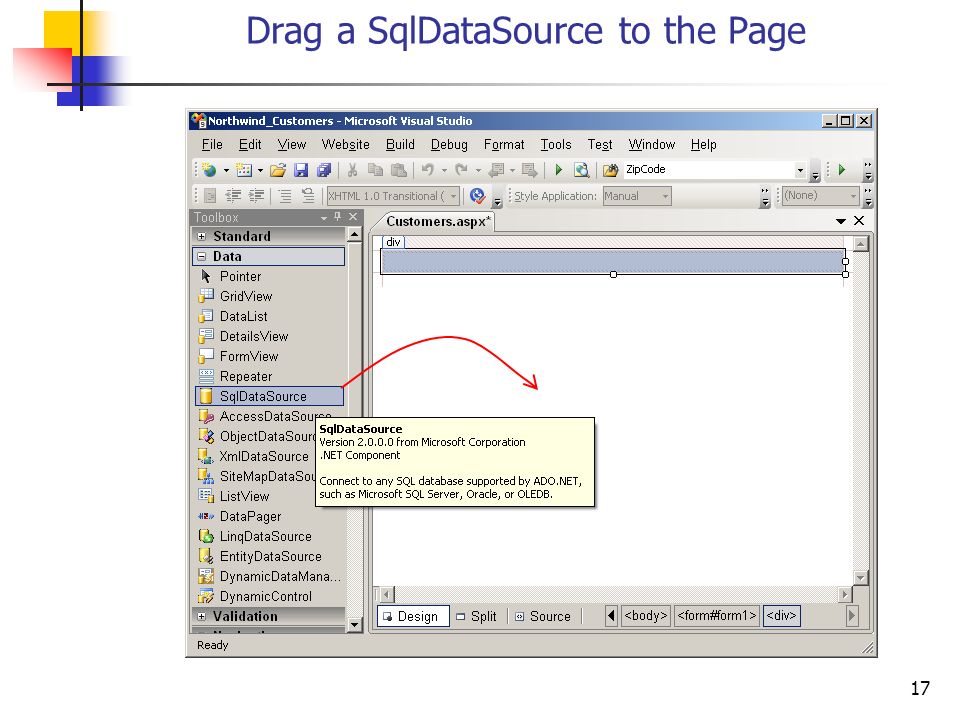Click the Decrease Indent toolbar icon
The width and height of the screenshot is (960, 720).
233,196
